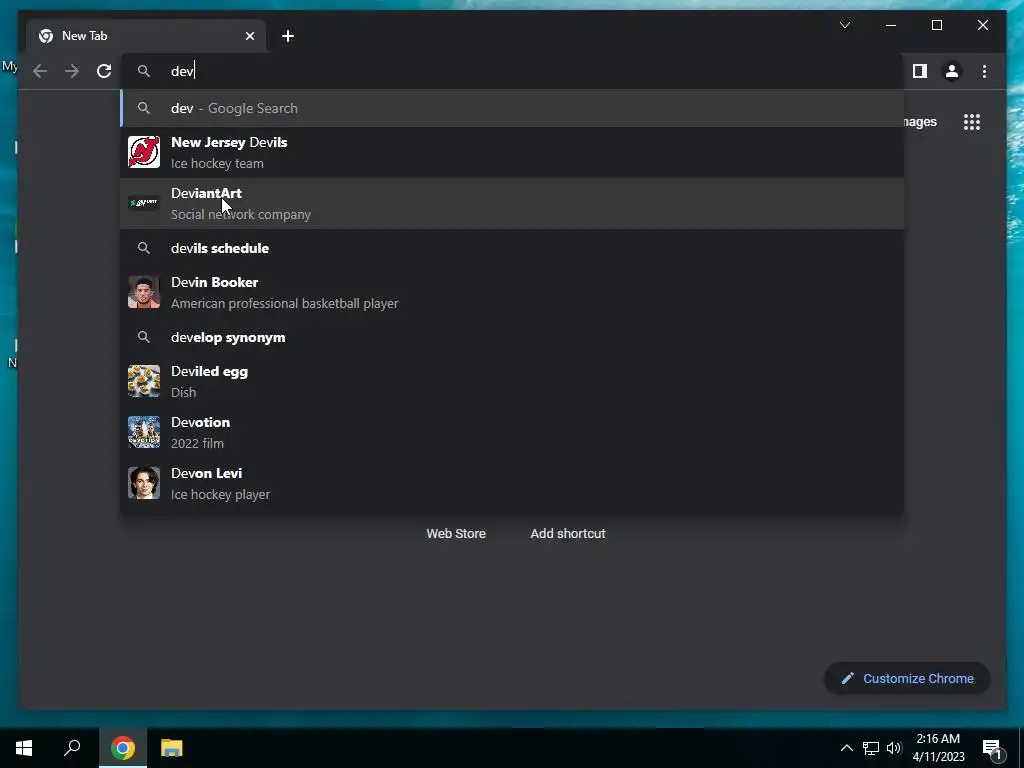Pick 'devils schedule' suggestion
This screenshot has height=768, width=1024.
tap(512, 248)
